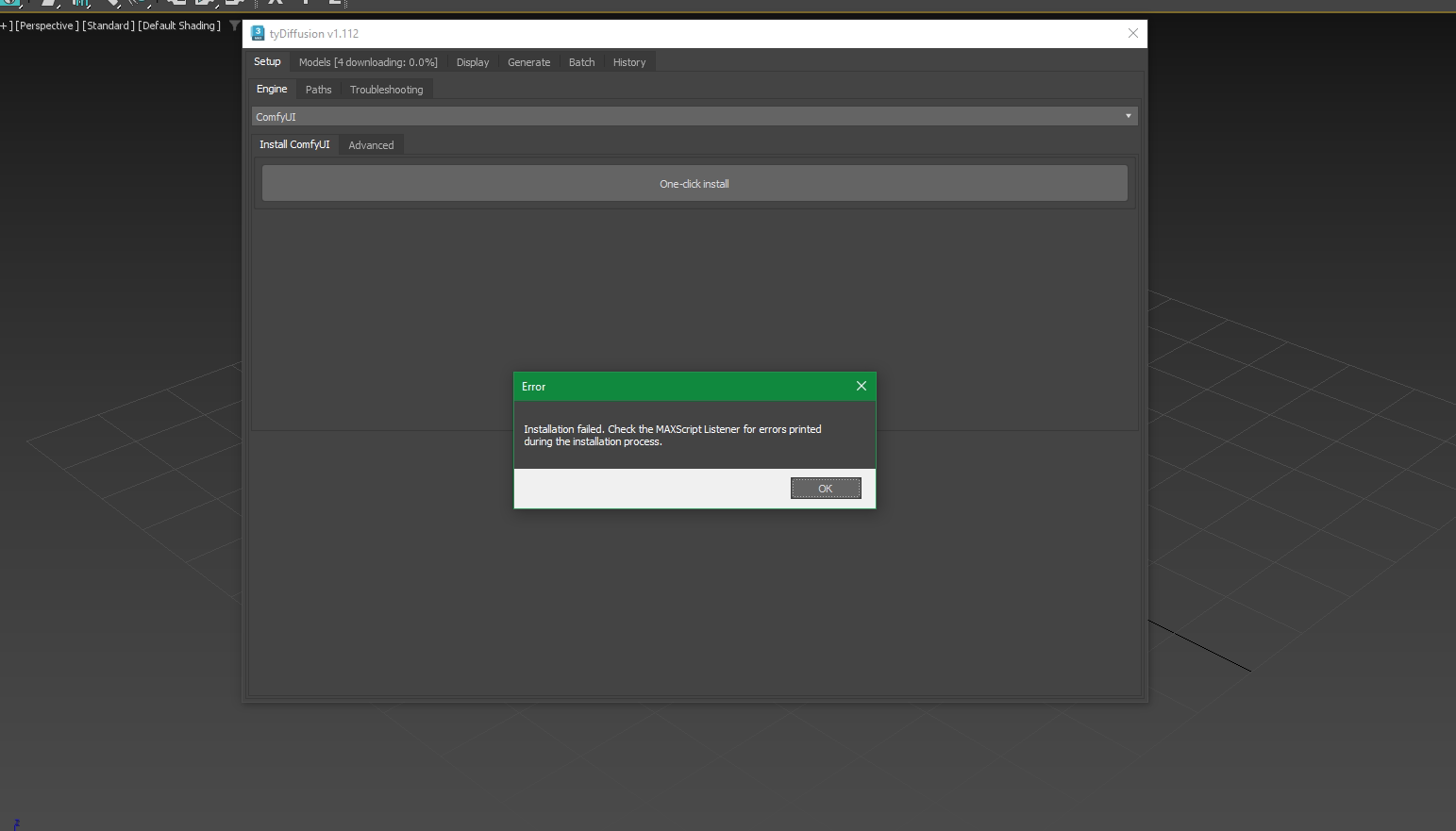Select the Generate tab
Image resolution: width=1456 pixels, height=831 pixels.
tap(528, 62)
